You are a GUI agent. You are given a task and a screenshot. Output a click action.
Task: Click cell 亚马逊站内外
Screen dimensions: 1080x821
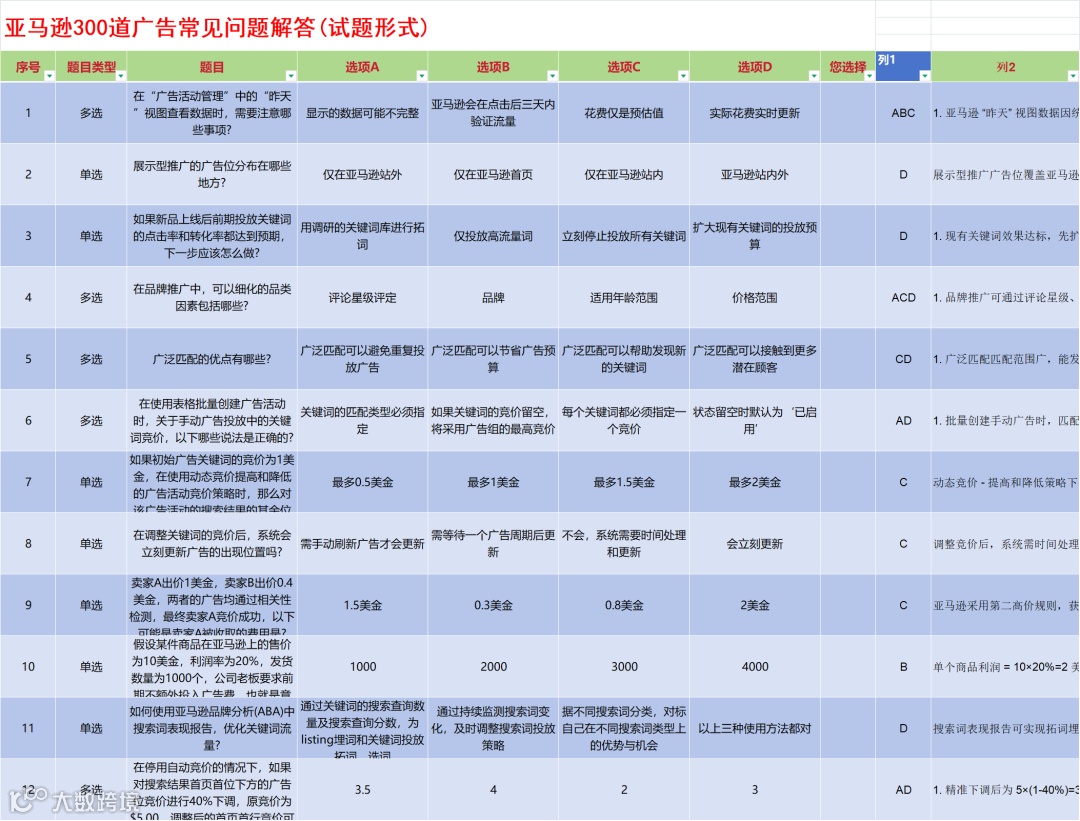[754, 174]
